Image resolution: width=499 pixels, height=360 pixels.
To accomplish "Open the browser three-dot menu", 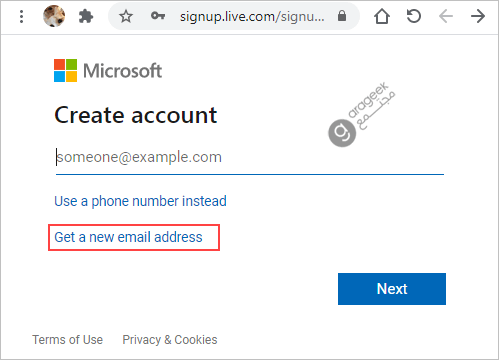I will click(21, 16).
